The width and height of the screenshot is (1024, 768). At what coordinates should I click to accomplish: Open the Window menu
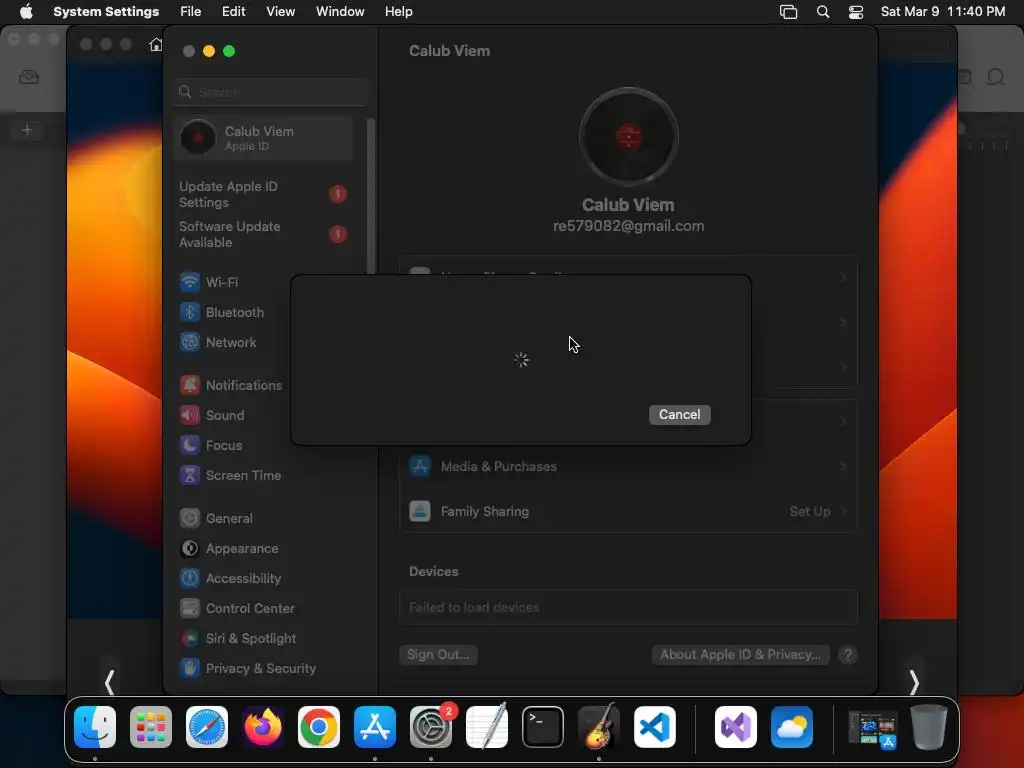point(340,11)
